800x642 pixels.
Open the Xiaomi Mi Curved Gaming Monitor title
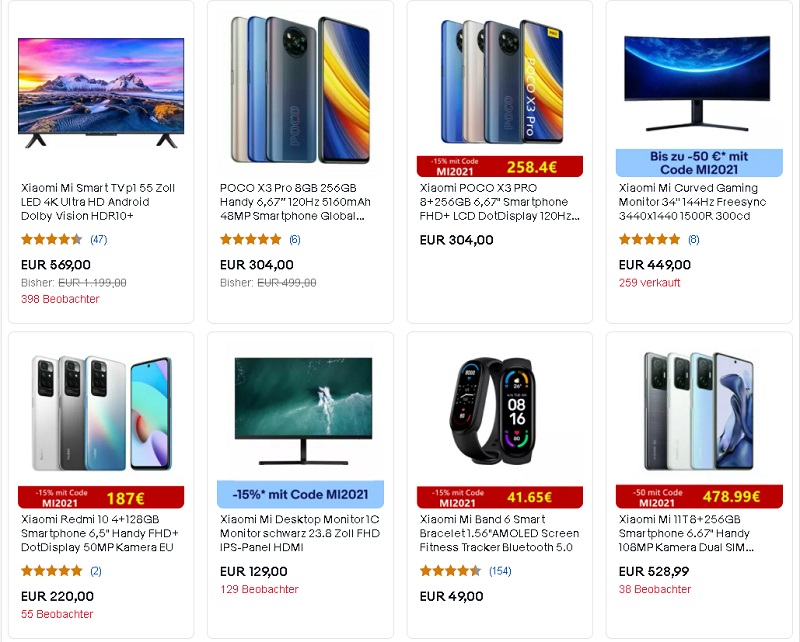[692, 202]
